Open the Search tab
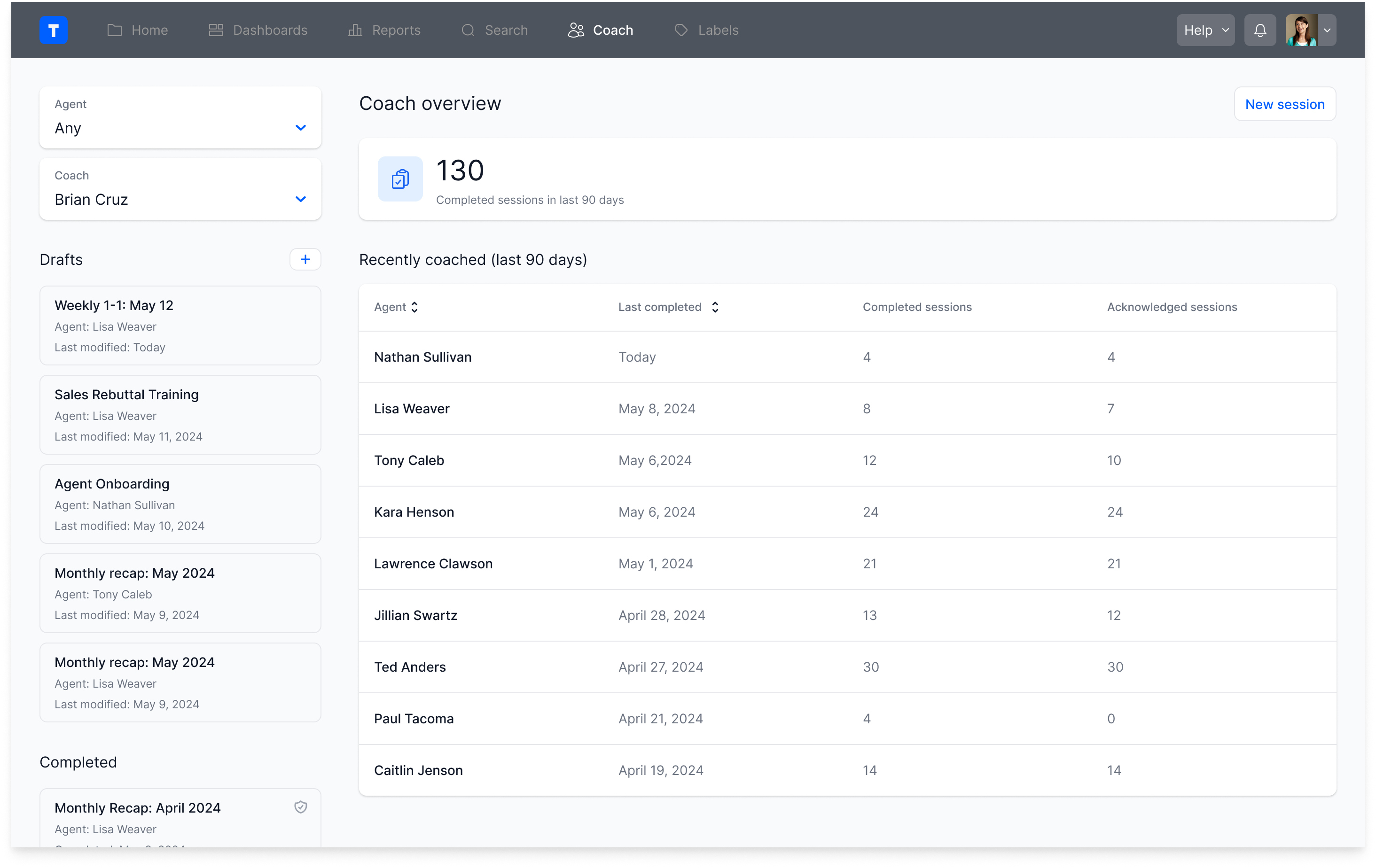Image resolution: width=1376 pixels, height=868 pixels. pos(495,30)
